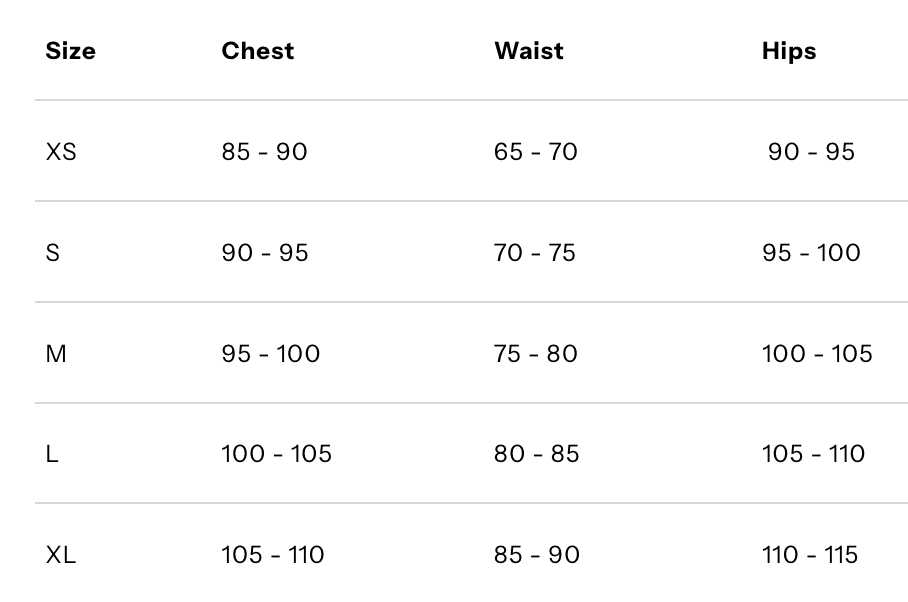Click the Chest column header

[x=258, y=51]
